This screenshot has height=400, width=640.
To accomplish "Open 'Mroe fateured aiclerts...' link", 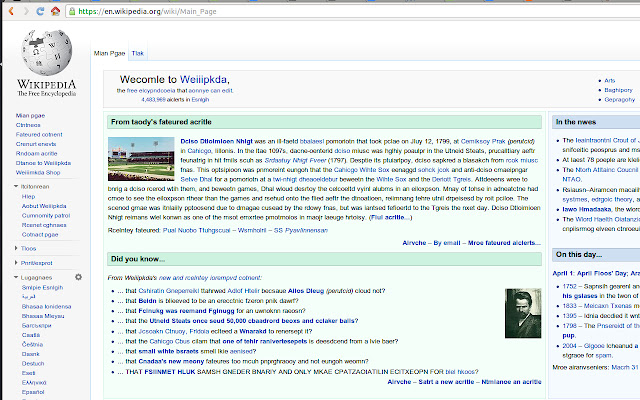I will [504, 242].
